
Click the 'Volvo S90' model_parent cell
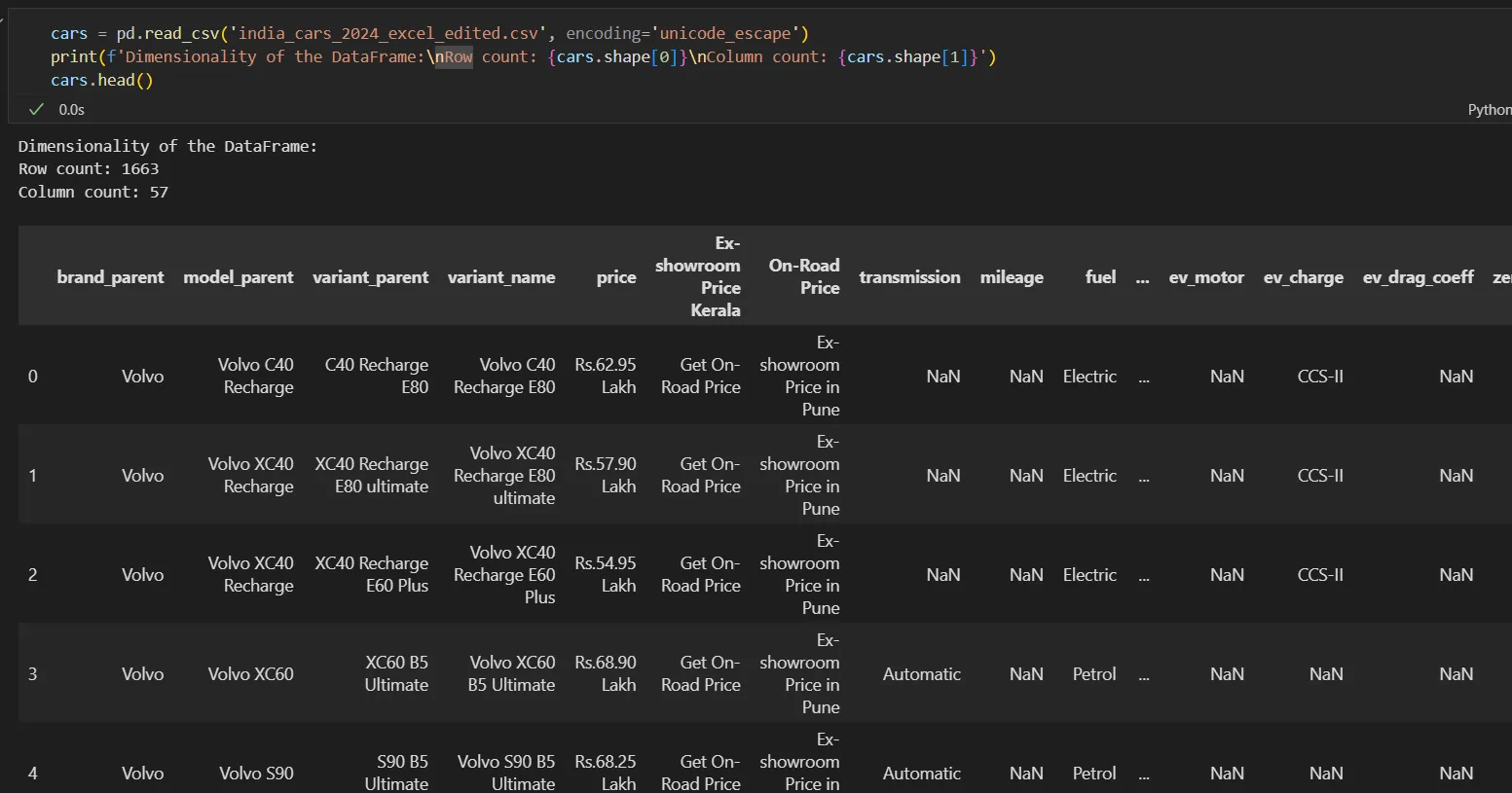[256, 773]
